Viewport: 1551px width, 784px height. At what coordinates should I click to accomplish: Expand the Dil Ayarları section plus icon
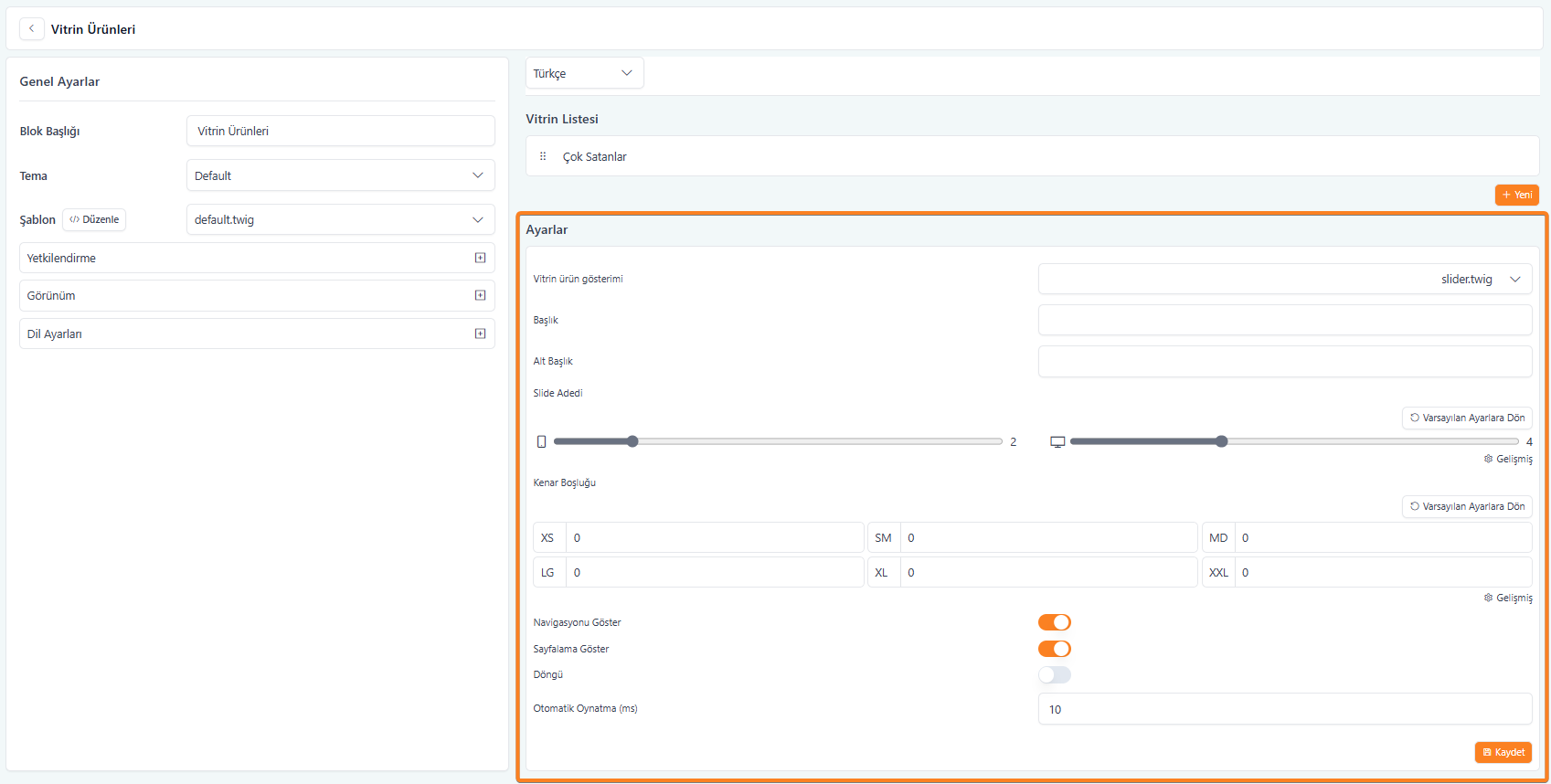(480, 334)
